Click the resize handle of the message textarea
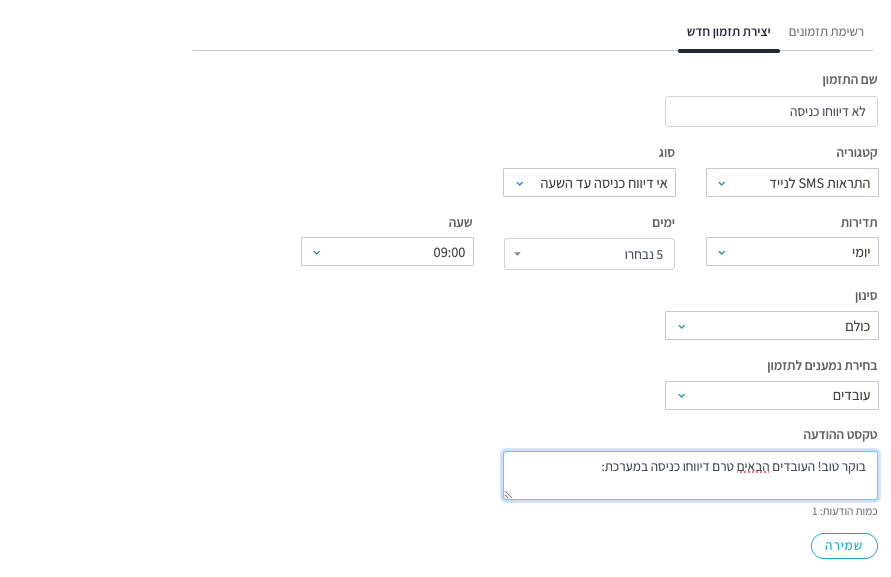 (508, 494)
